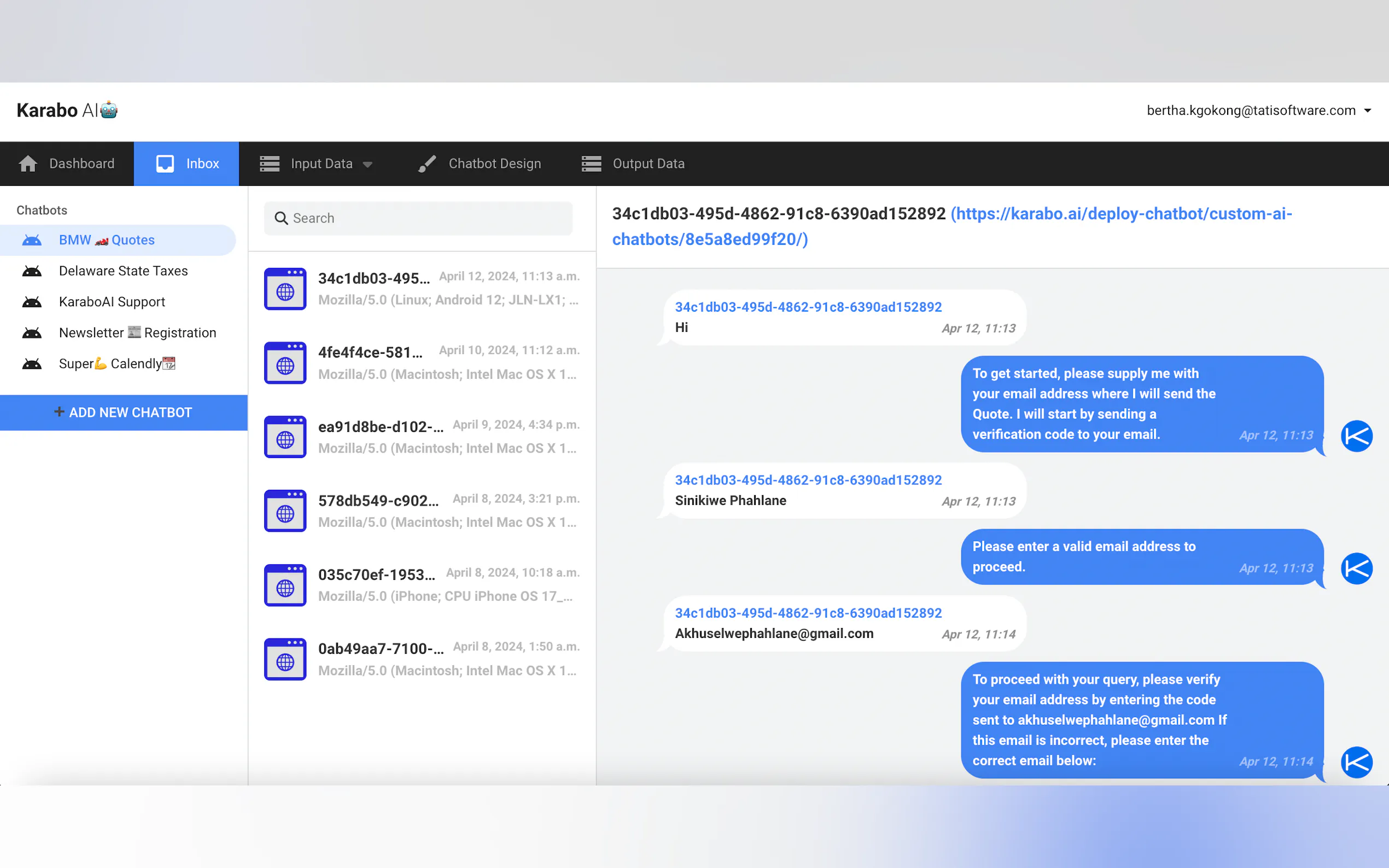Click the 4fe4f4ce-581 conversation browser icon
The image size is (1389, 868).
(285, 363)
